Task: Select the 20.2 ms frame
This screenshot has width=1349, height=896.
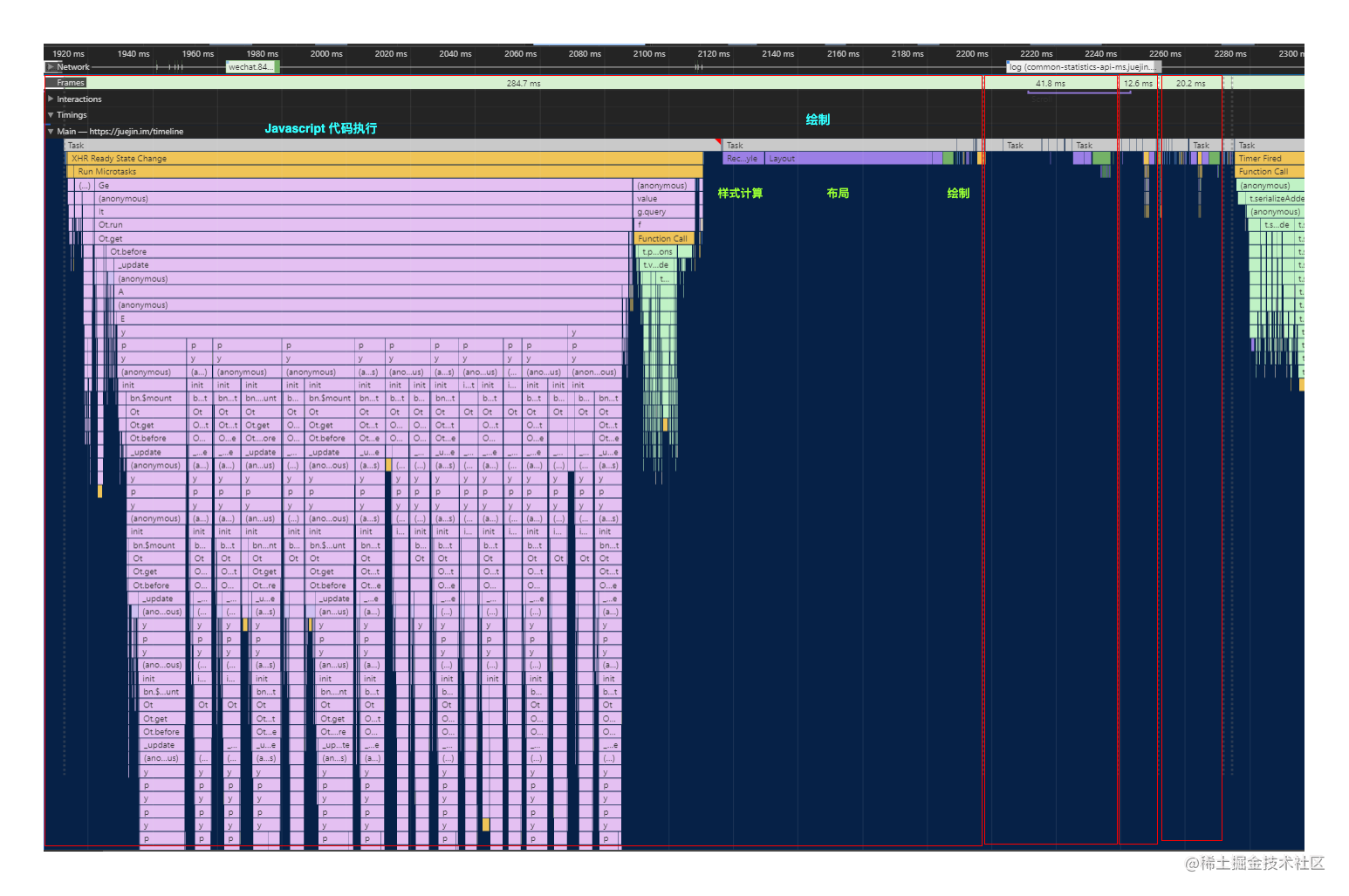Action: (1191, 83)
